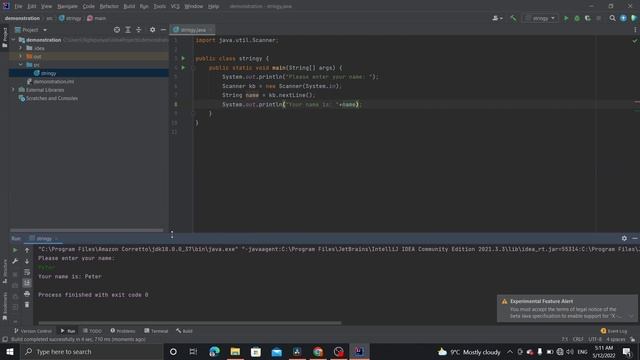Toggle scroll to end in console

pyautogui.click(x=27, y=283)
